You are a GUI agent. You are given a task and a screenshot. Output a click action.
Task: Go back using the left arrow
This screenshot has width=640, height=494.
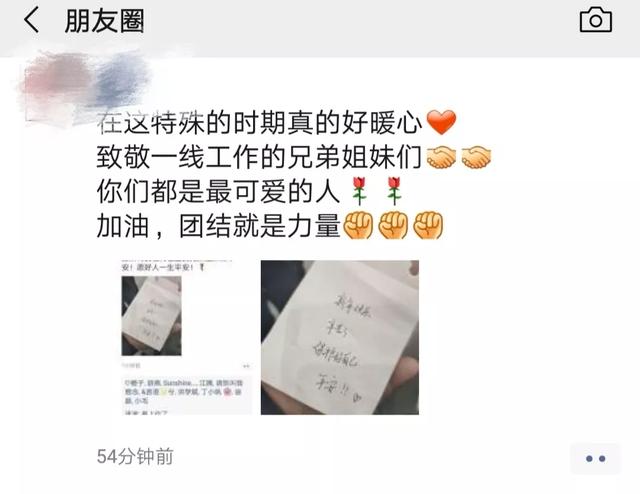pos(31,20)
